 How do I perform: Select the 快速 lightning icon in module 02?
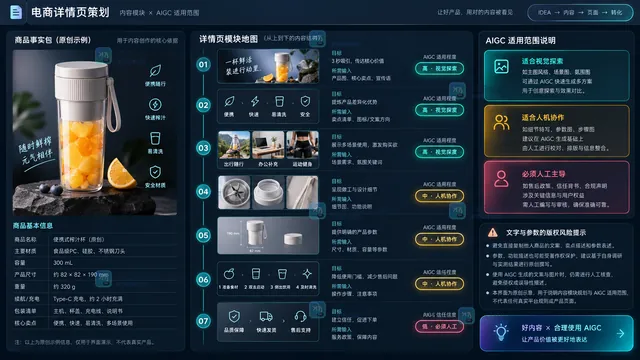click(255, 101)
